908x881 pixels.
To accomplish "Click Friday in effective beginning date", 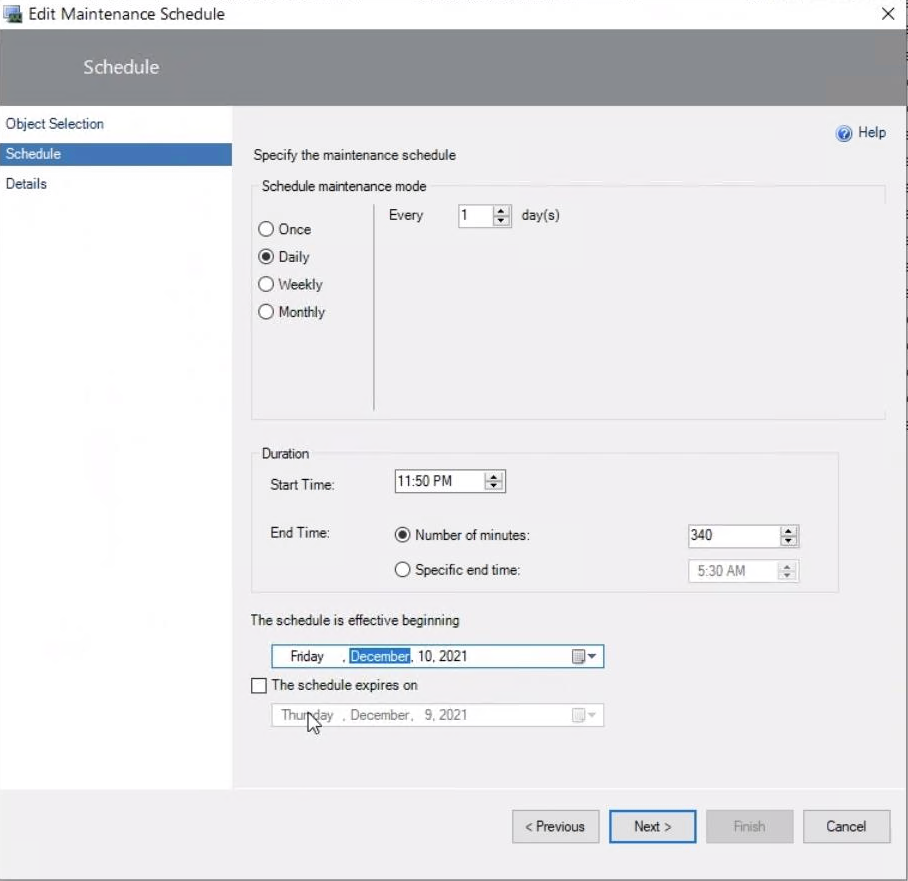I will [x=307, y=656].
